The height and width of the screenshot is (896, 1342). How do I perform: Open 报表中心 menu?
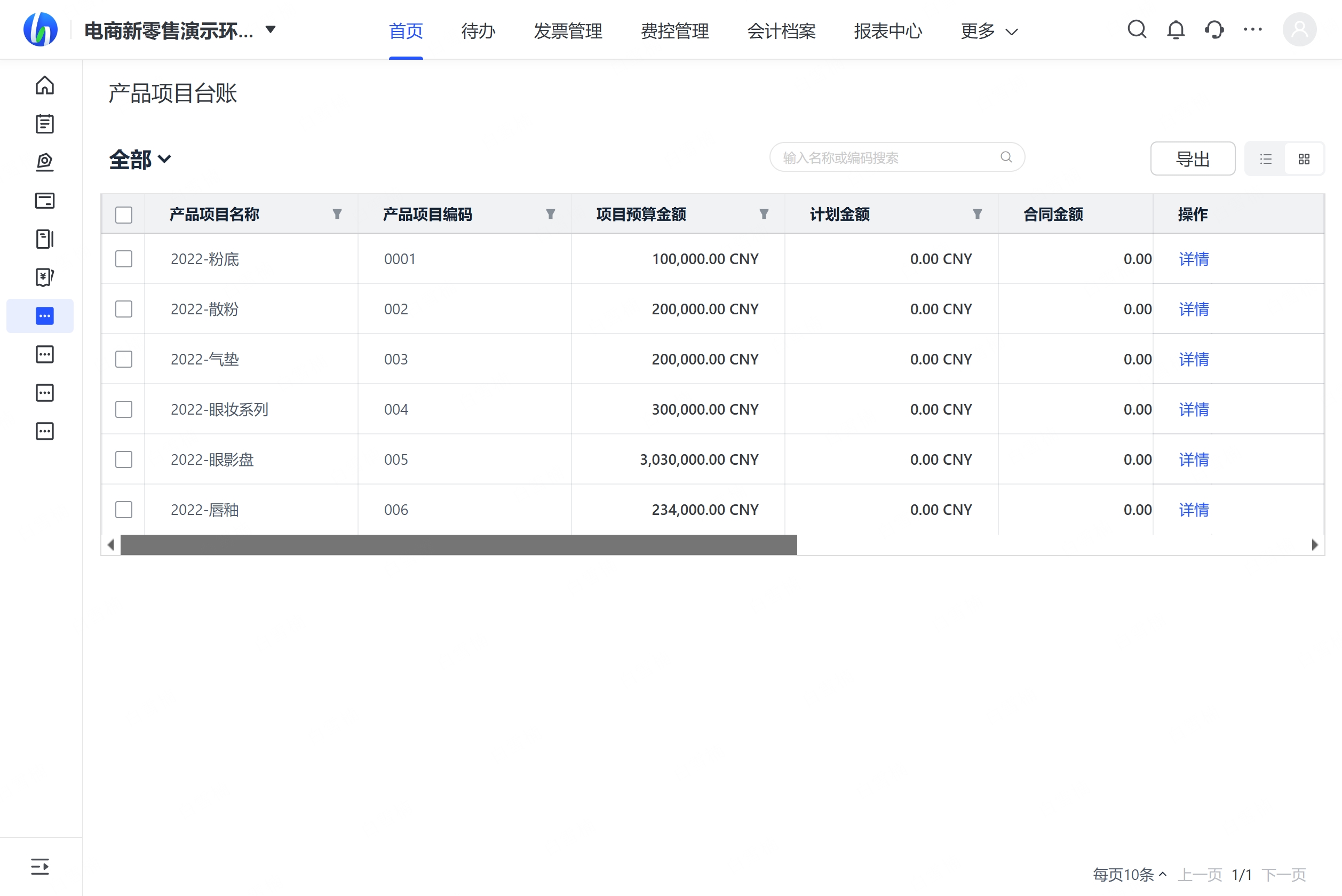(888, 31)
